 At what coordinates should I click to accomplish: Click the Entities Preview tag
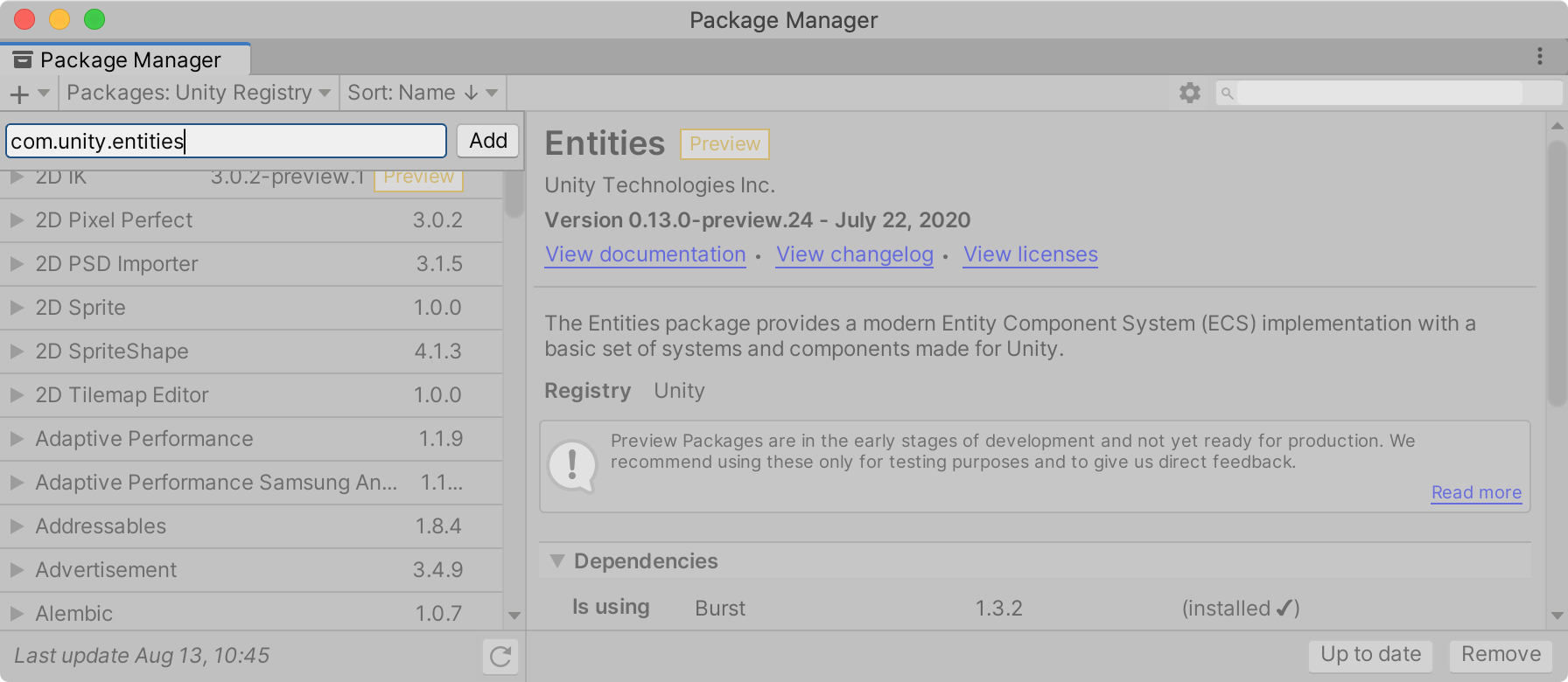725,144
